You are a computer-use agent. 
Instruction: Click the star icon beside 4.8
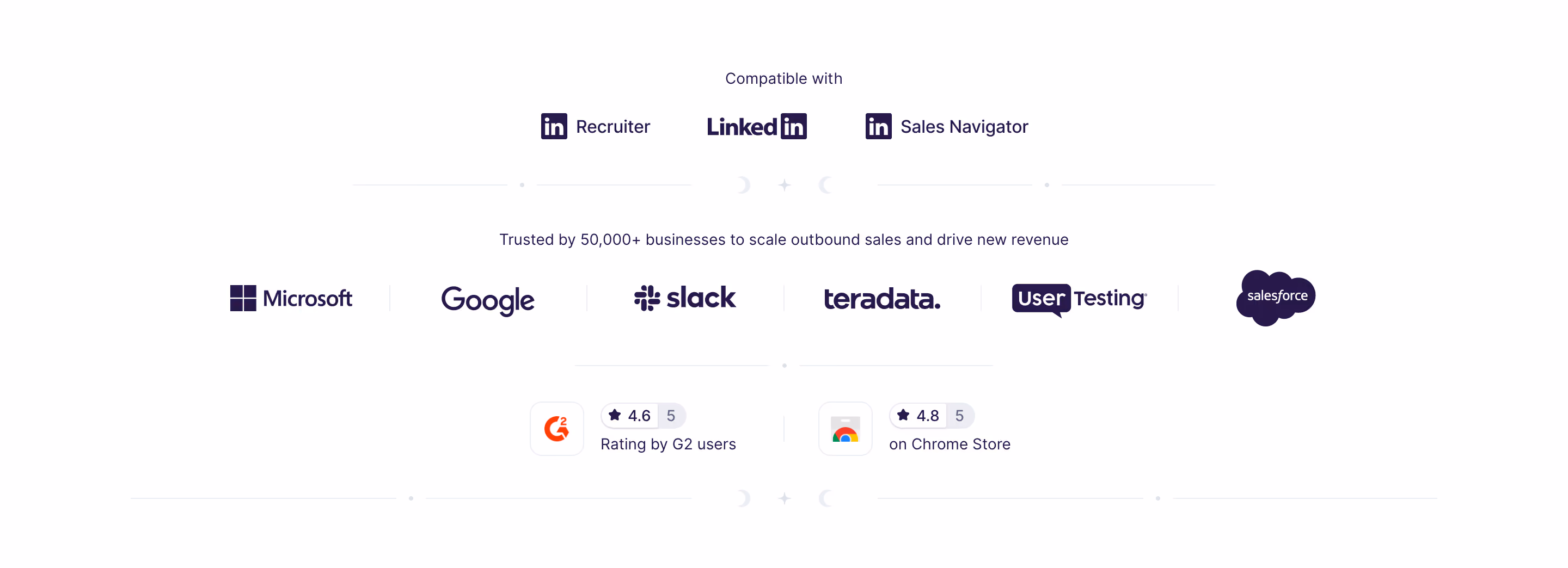click(x=903, y=415)
